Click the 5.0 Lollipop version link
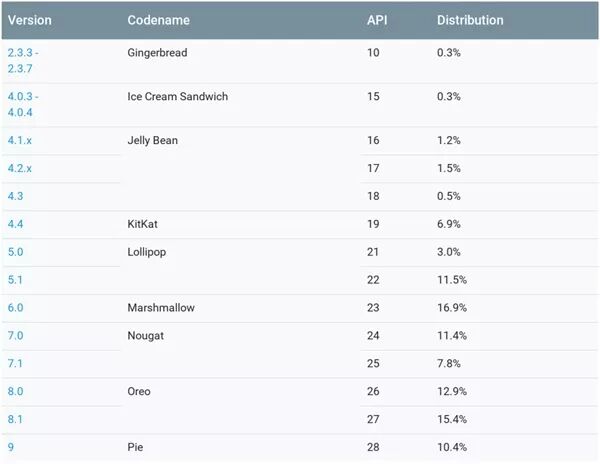 point(15,253)
